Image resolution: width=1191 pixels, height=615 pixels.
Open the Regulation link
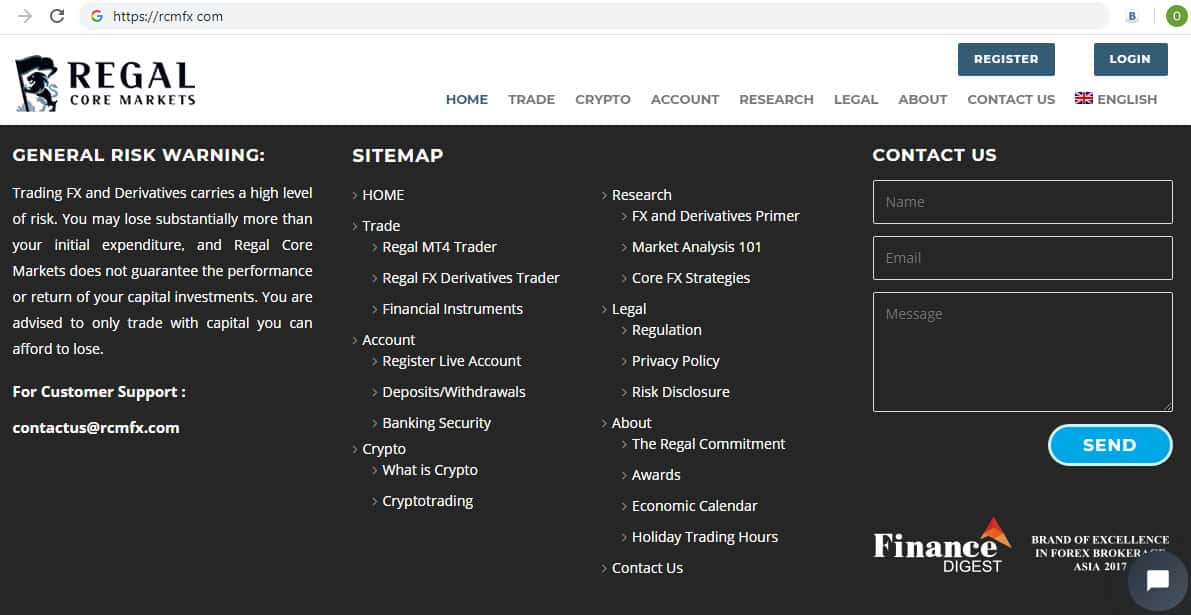pos(667,330)
